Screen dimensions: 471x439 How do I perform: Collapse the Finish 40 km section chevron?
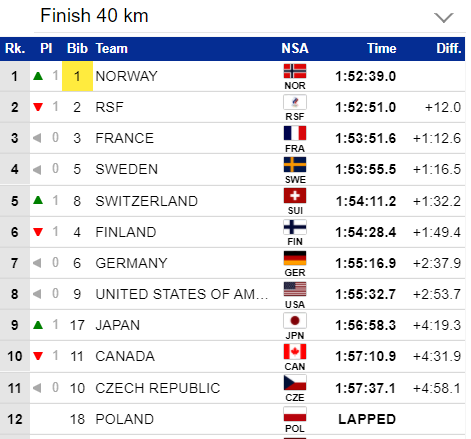pos(443,17)
